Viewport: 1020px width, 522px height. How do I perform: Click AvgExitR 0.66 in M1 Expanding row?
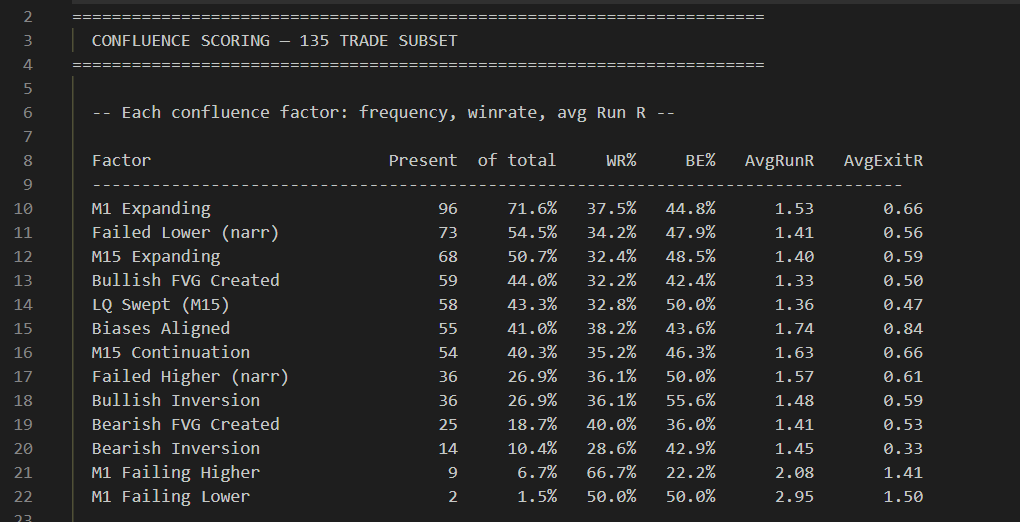coord(903,209)
